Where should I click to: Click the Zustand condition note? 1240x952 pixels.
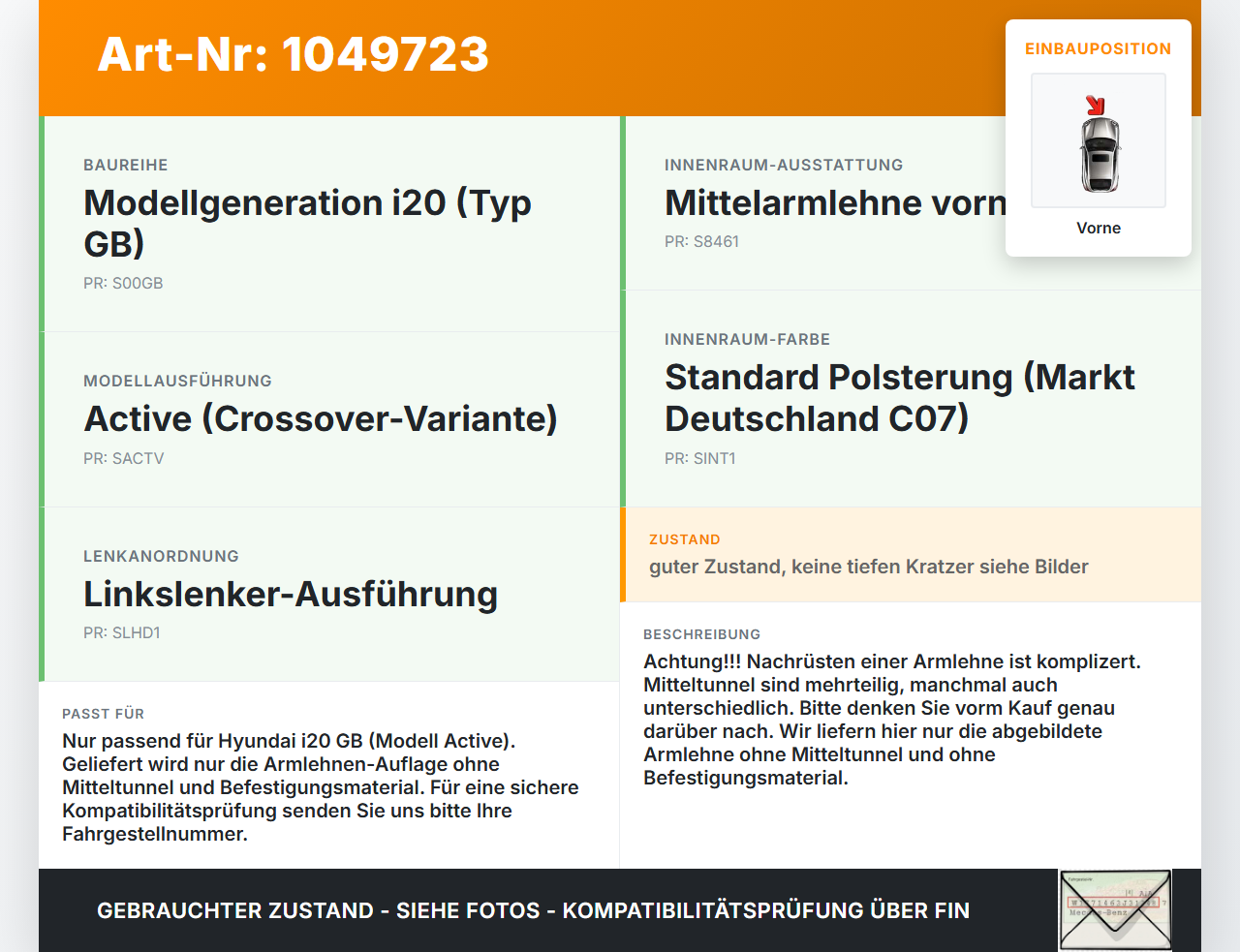pos(869,568)
